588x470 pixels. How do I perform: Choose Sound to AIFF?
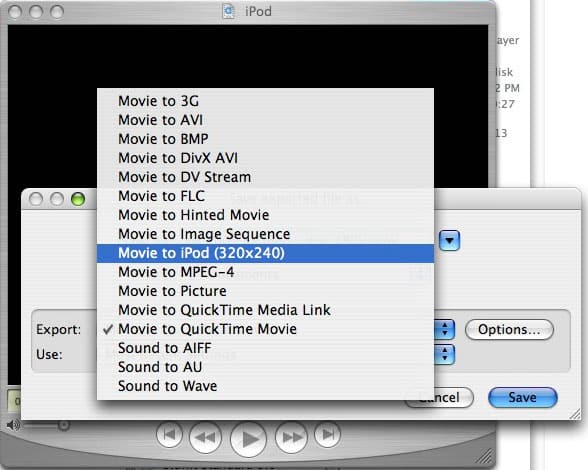pos(265,348)
